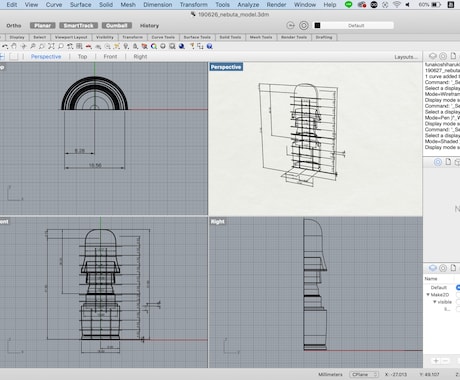Viewport: 460px width, 380px height.
Task: Click the single viewport layout toggle box
Action: tap(14, 56)
